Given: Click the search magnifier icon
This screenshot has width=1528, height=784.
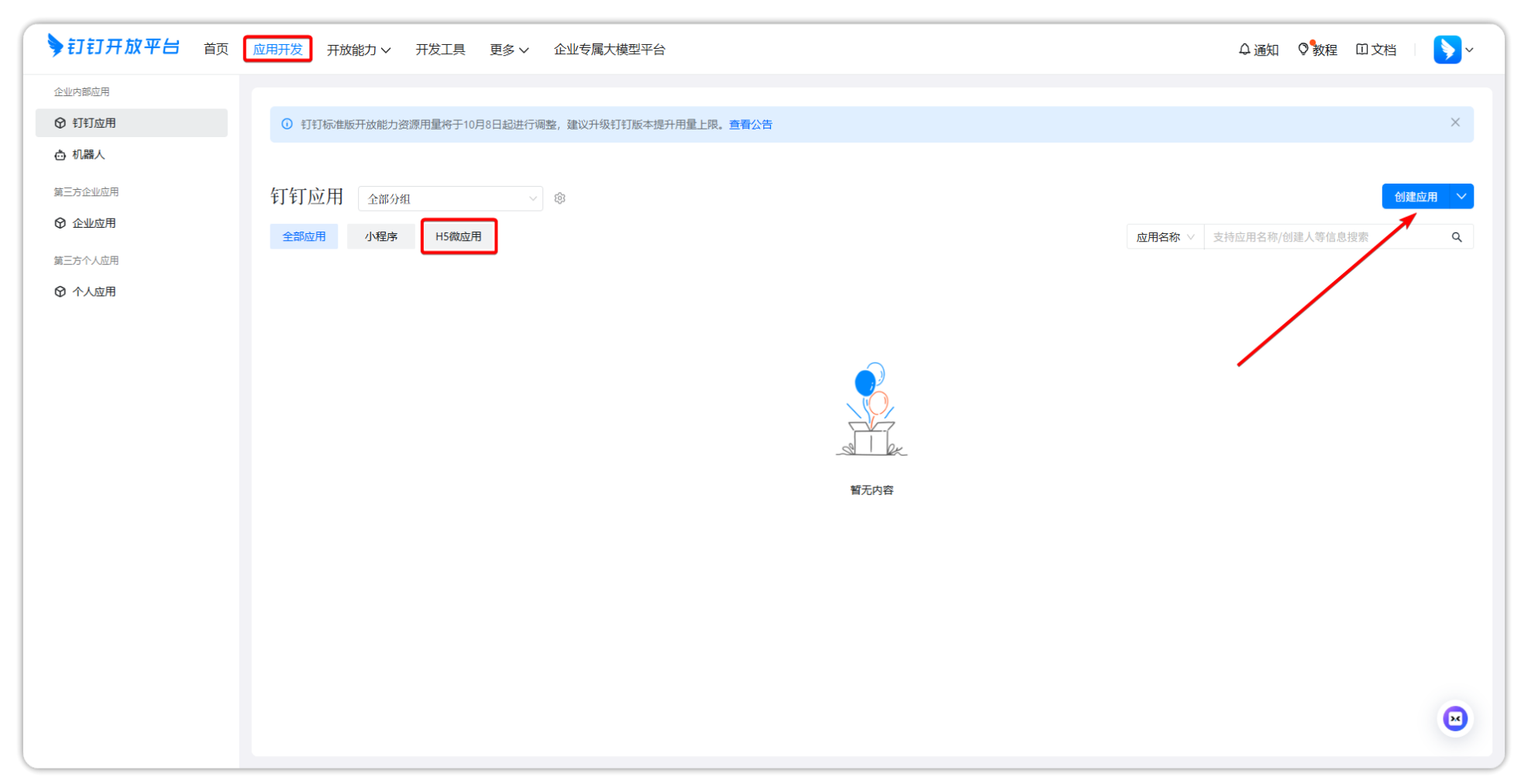Looking at the screenshot, I should click(1456, 237).
